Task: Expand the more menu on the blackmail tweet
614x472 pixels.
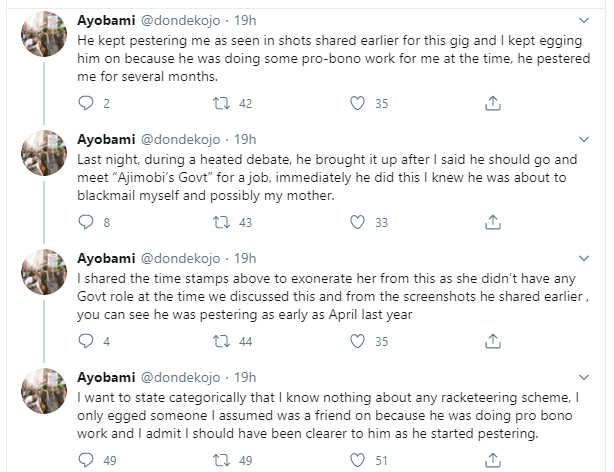Action: click(x=586, y=139)
